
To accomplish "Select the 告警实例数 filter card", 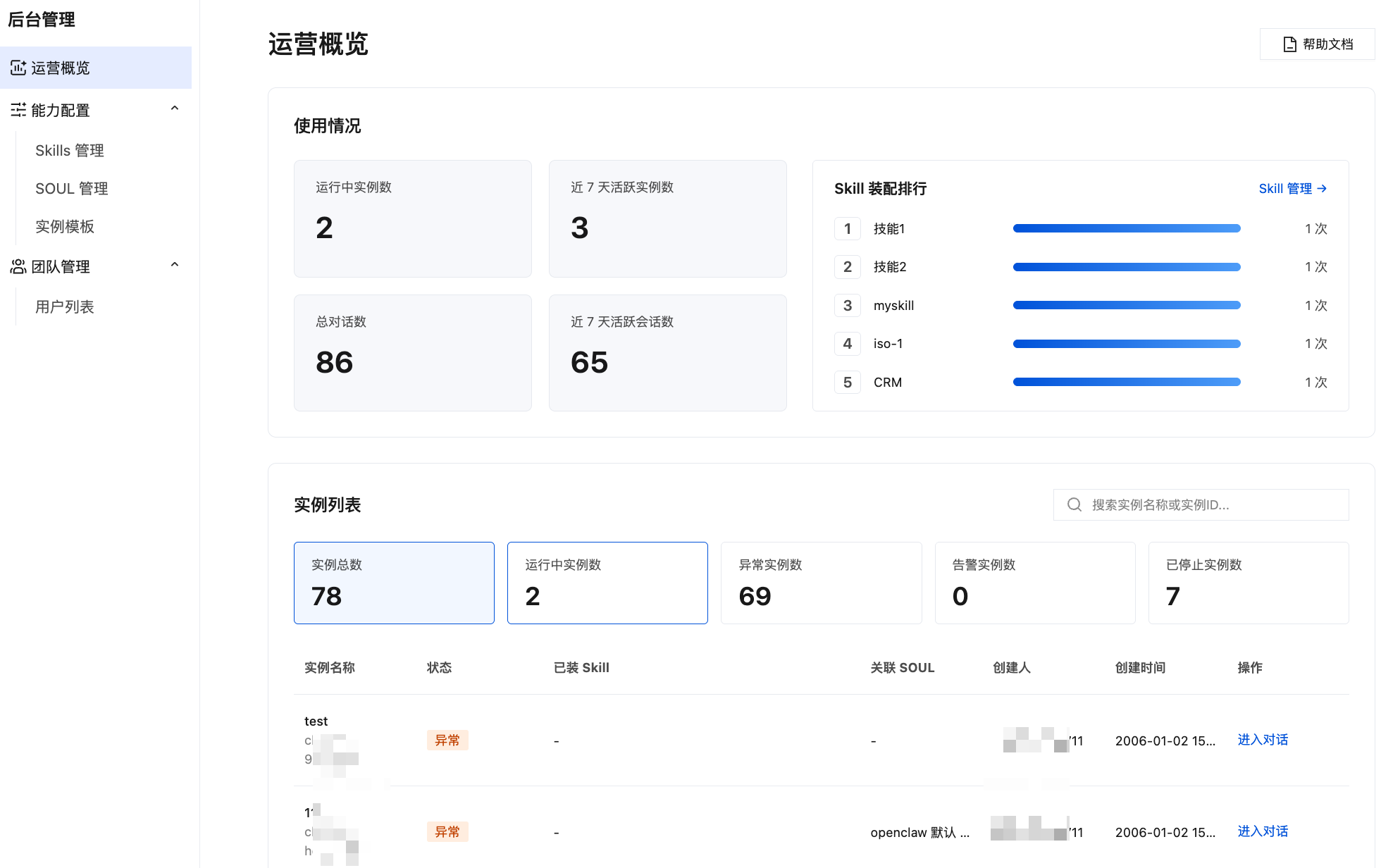I will click(x=1035, y=583).
